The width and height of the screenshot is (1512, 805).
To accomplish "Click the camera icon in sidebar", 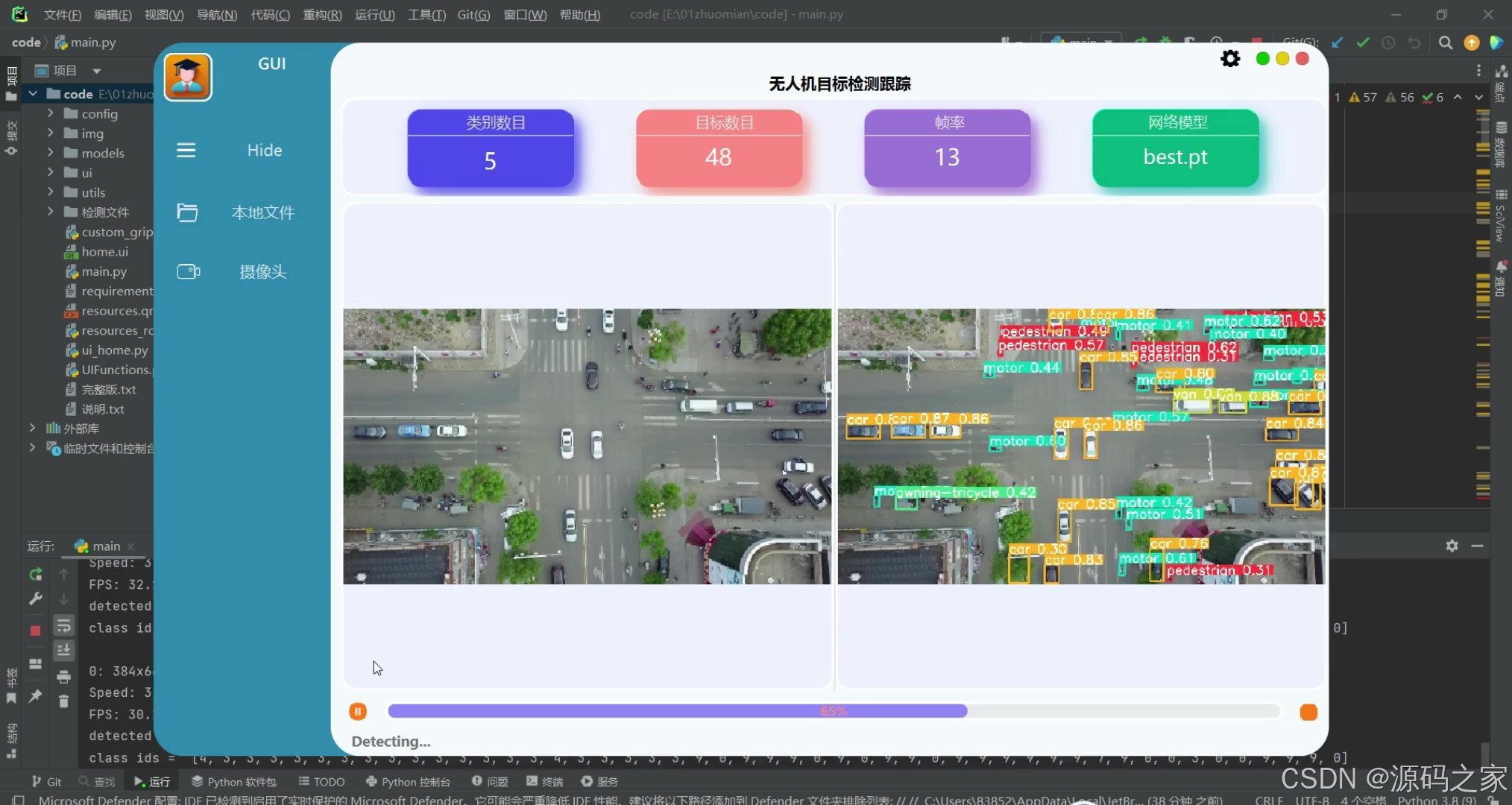I will 188,272.
